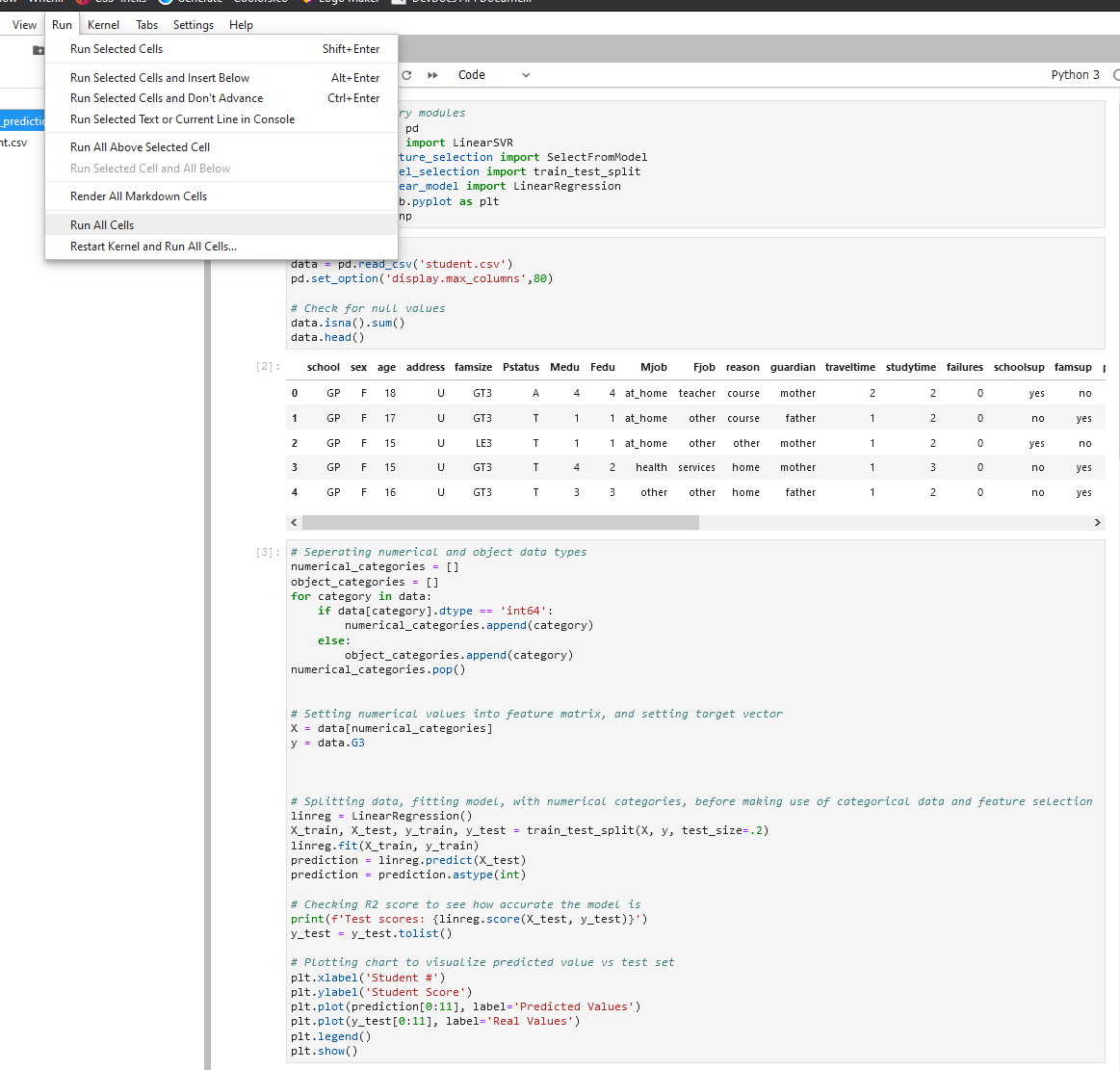
Task: Click the 'teacher' cell in row 0
Action: tap(697, 394)
